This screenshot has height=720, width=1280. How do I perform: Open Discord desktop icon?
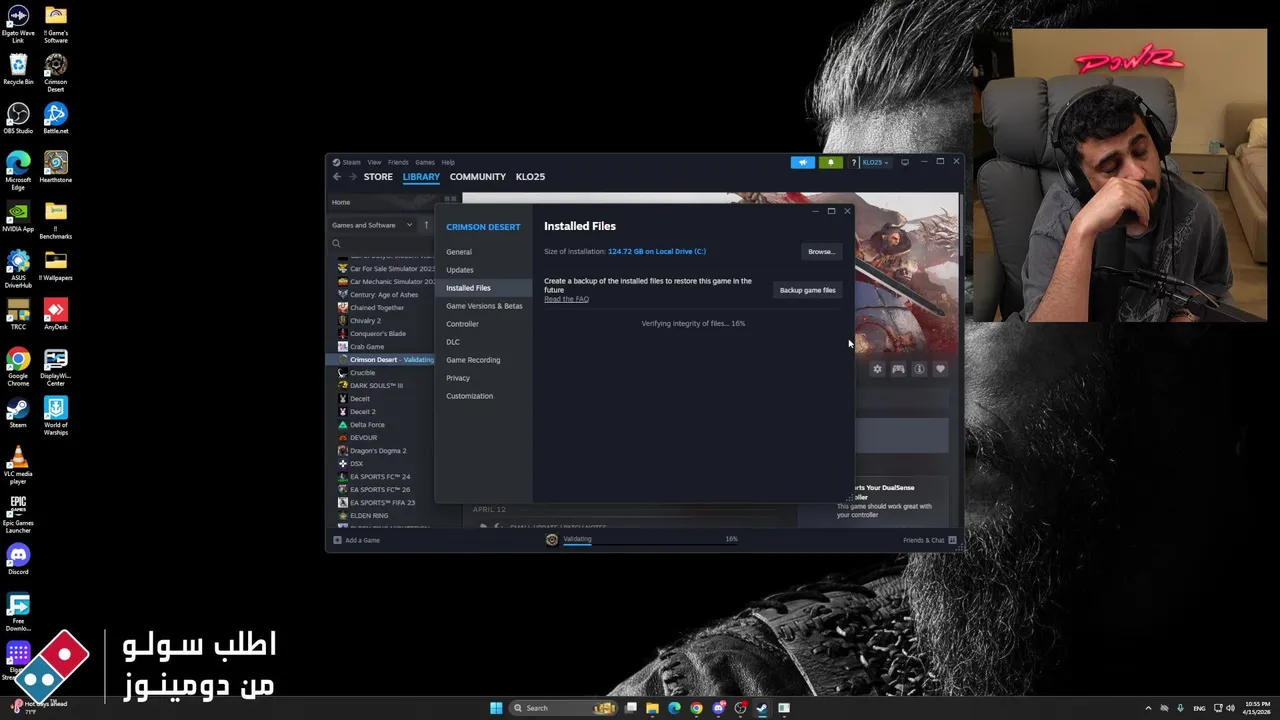tap(18, 560)
